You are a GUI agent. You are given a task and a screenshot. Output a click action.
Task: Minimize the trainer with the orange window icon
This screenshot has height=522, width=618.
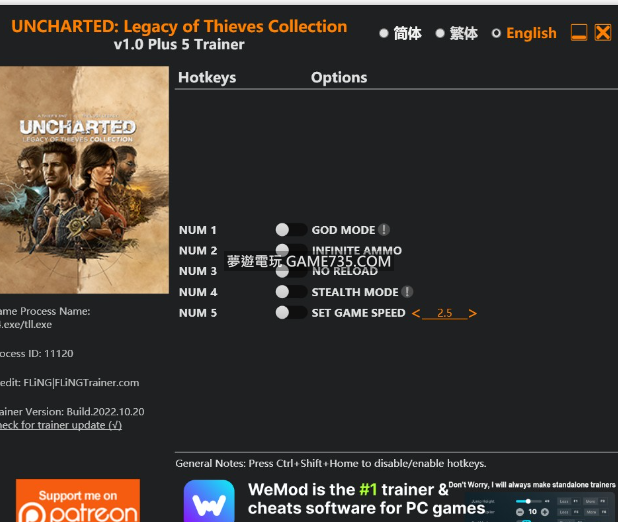pyautogui.click(x=579, y=32)
